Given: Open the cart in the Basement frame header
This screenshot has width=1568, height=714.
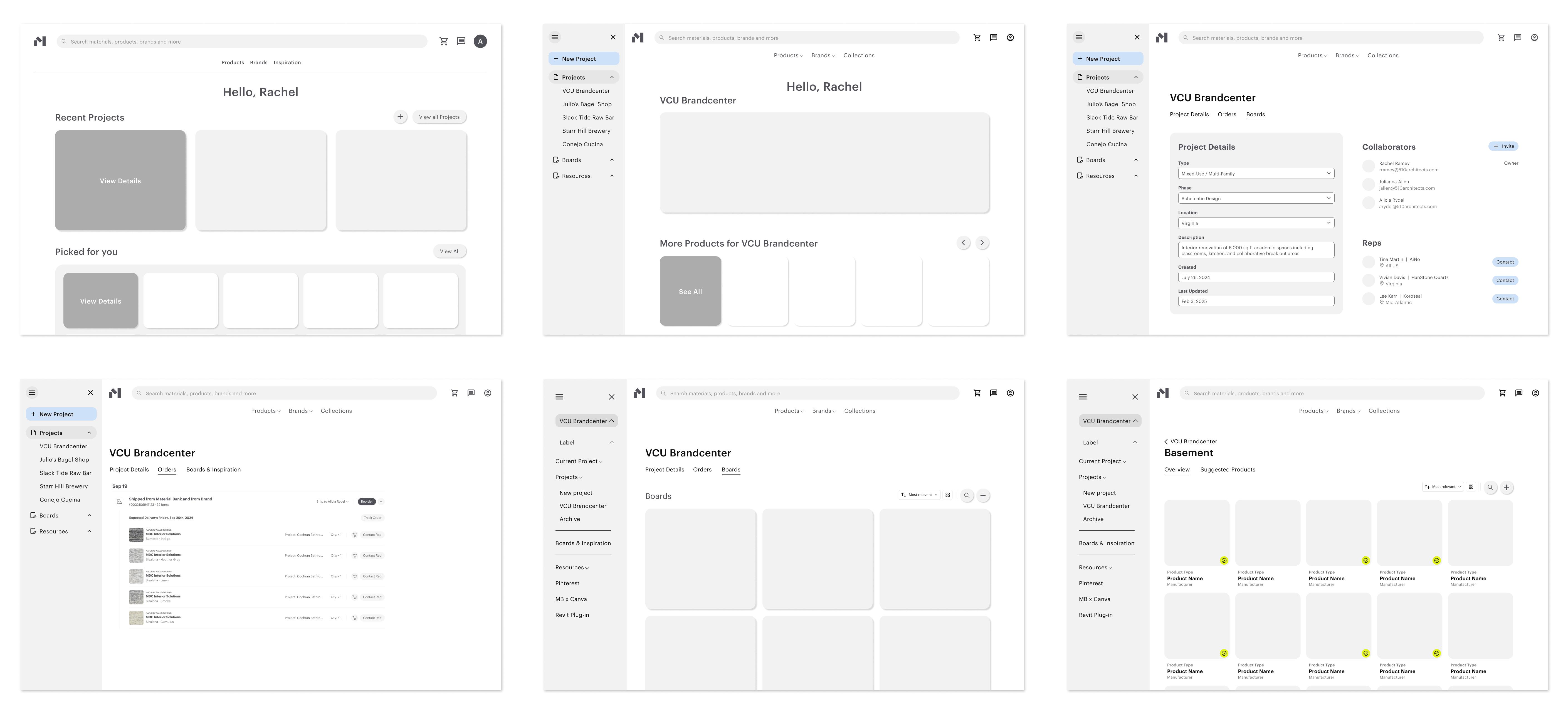Looking at the screenshot, I should tap(1502, 393).
